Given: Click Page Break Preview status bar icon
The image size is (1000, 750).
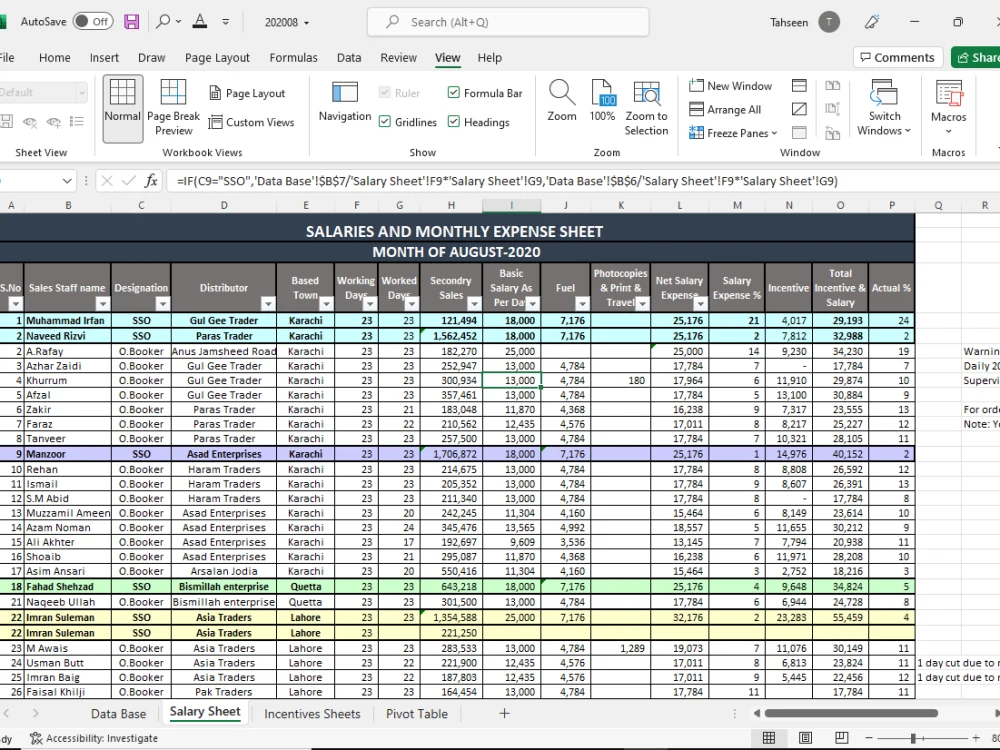Looking at the screenshot, I should pyautogui.click(x=842, y=738).
